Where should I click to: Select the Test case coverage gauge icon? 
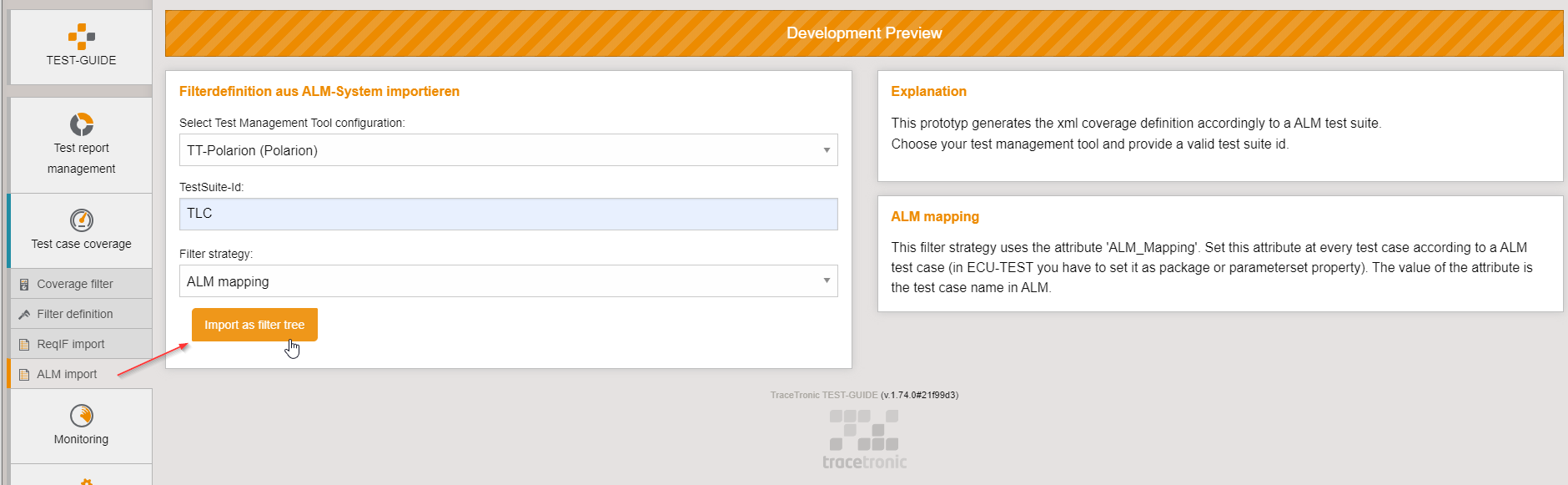(81, 220)
